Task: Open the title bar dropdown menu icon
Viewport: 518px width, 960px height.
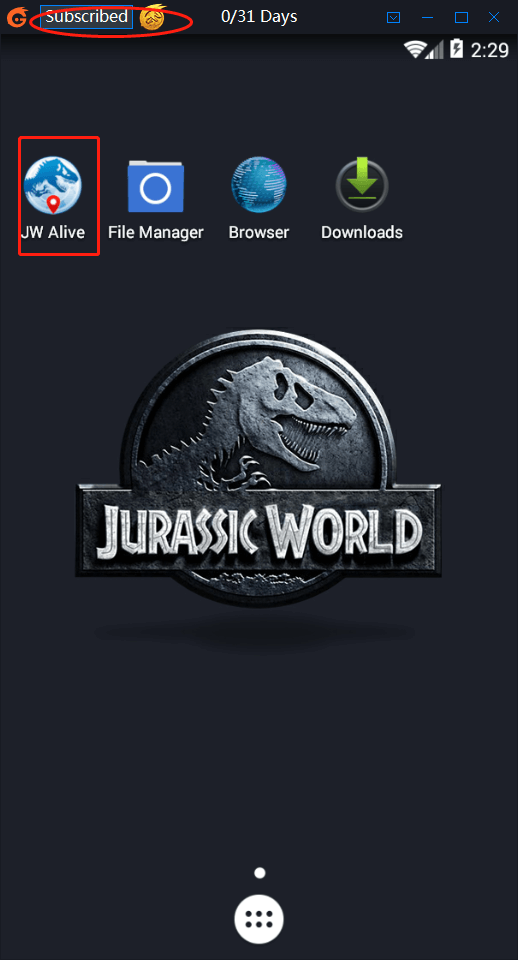Action: tap(394, 18)
